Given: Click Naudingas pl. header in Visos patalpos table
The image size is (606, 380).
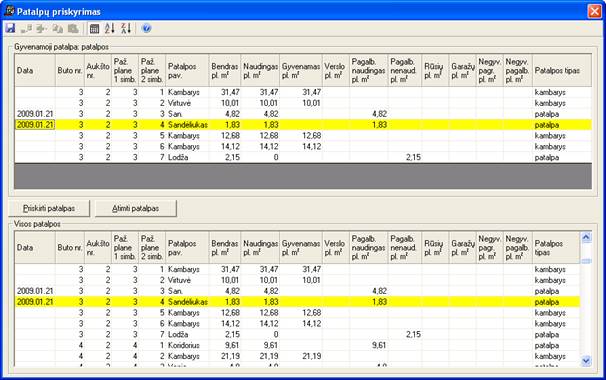Looking at the screenshot, I should click(x=260, y=248).
